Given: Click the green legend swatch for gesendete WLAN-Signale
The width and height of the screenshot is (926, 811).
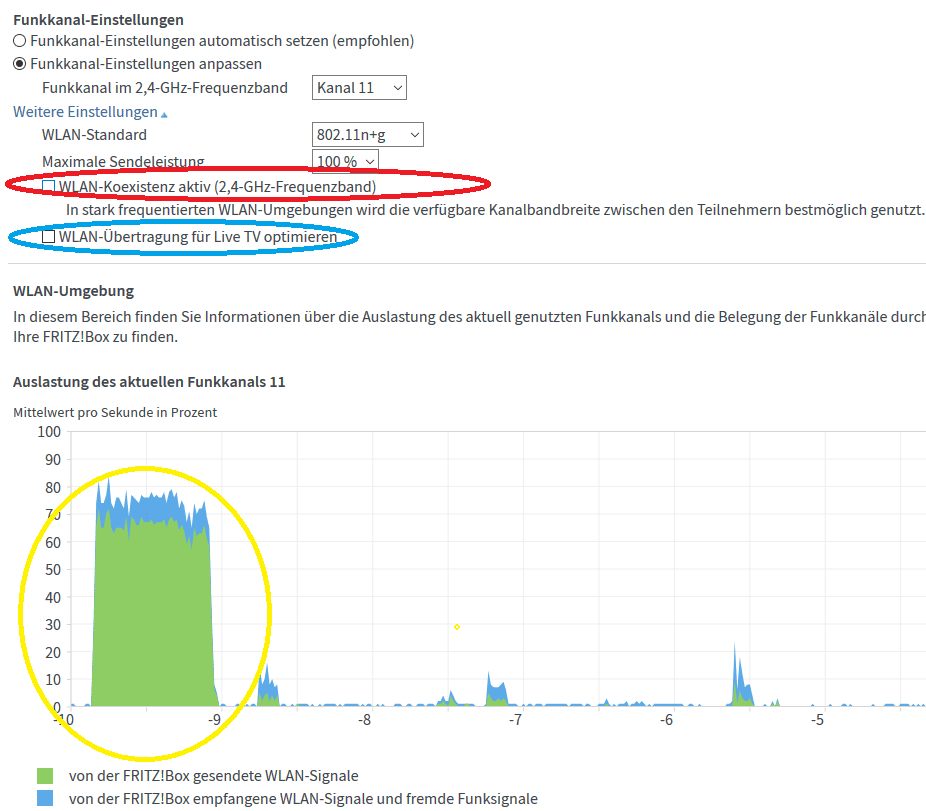Looking at the screenshot, I should (x=45, y=776).
